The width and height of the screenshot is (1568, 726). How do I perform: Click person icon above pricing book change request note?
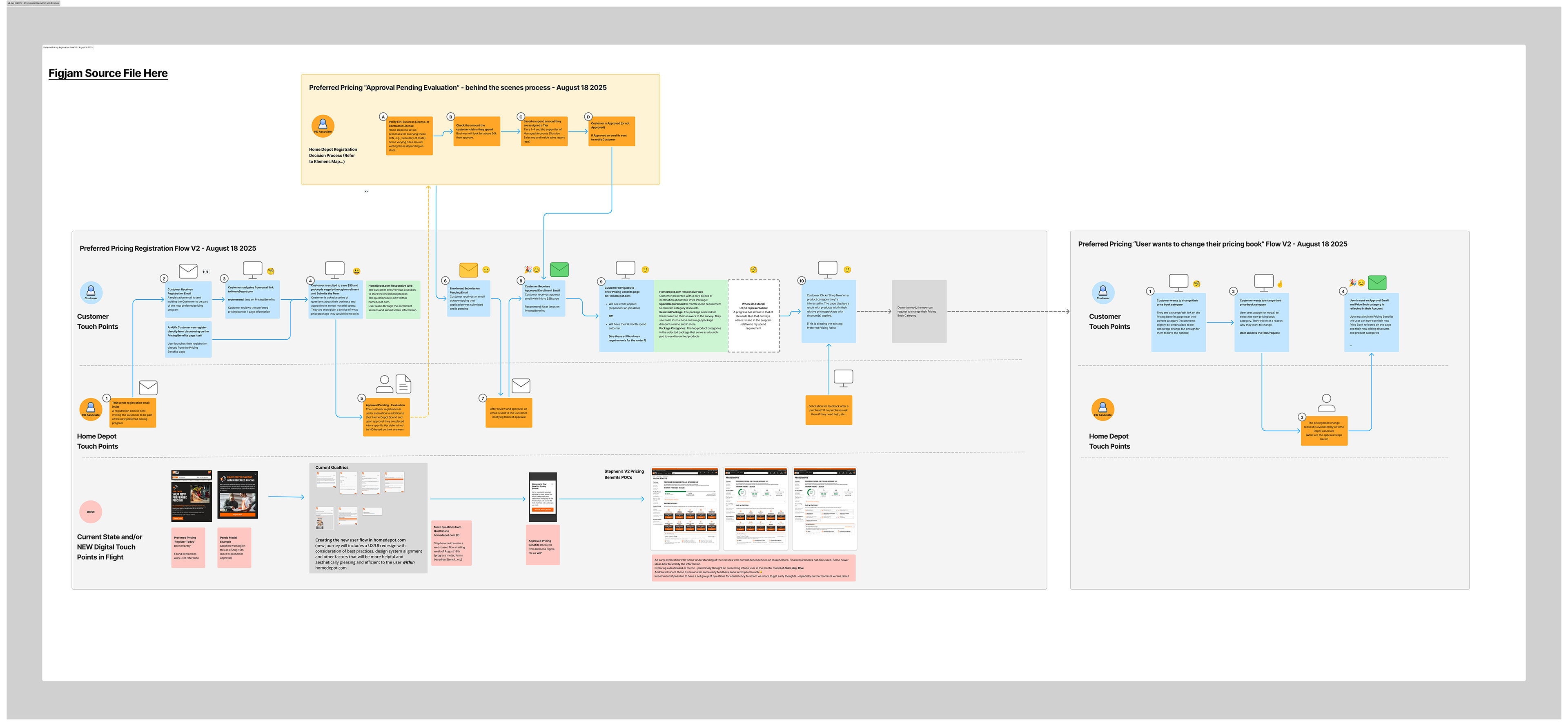[1326, 402]
